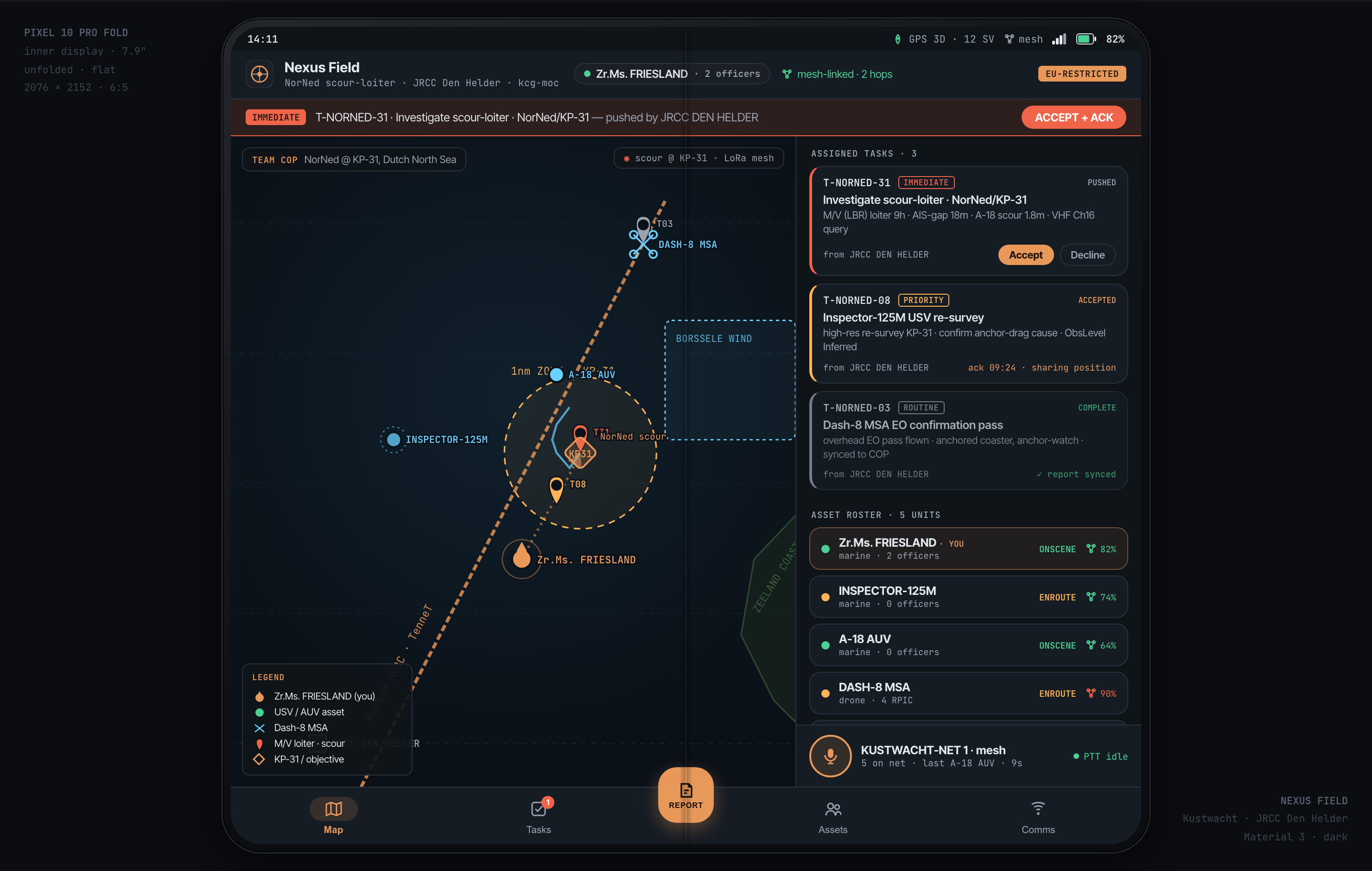Tap the 14:11 clock in status bar

point(263,39)
